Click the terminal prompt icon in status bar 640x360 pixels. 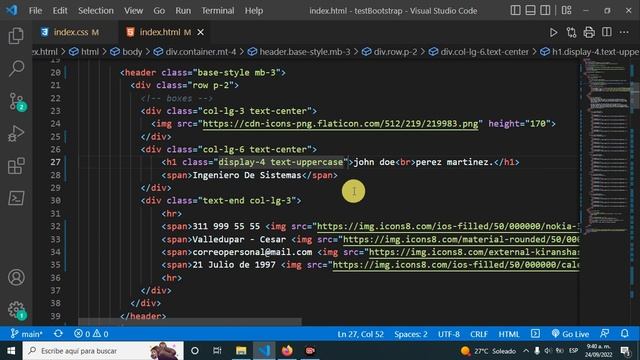(535, 333)
